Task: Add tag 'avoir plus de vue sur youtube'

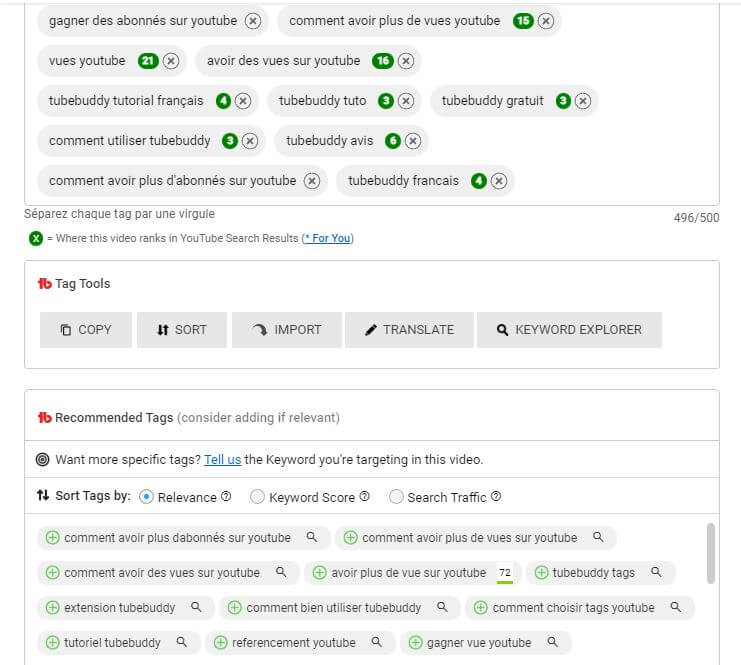Action: pyautogui.click(x=319, y=573)
